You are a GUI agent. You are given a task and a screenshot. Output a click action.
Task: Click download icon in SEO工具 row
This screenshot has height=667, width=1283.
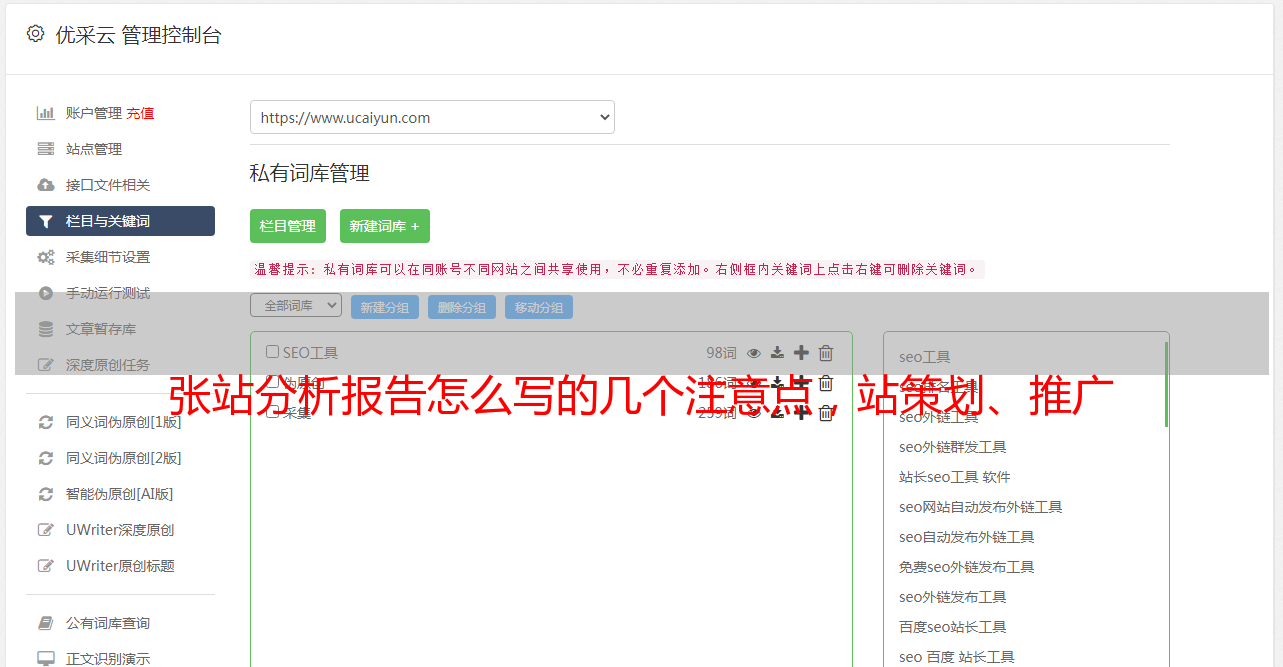coord(777,353)
